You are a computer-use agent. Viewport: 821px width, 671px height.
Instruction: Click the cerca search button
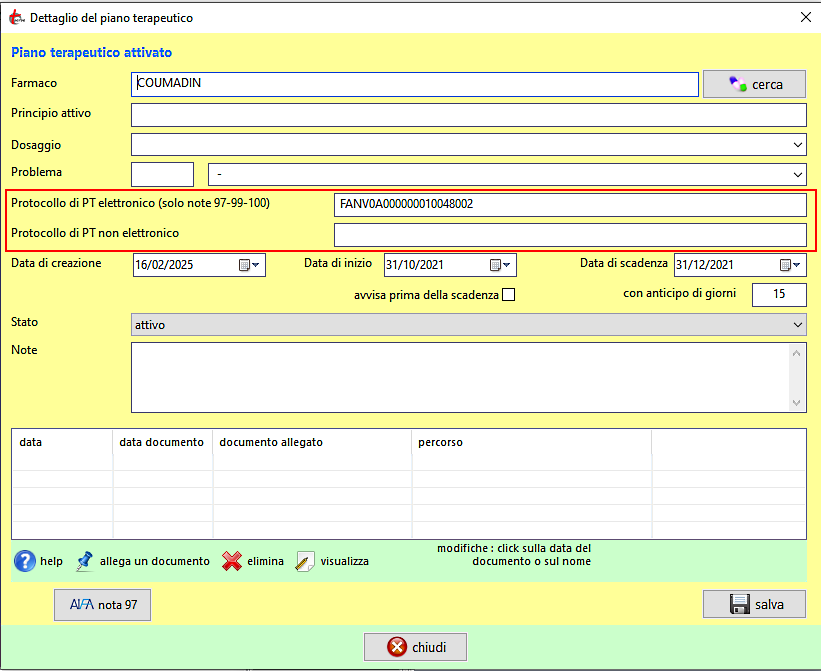click(x=754, y=84)
